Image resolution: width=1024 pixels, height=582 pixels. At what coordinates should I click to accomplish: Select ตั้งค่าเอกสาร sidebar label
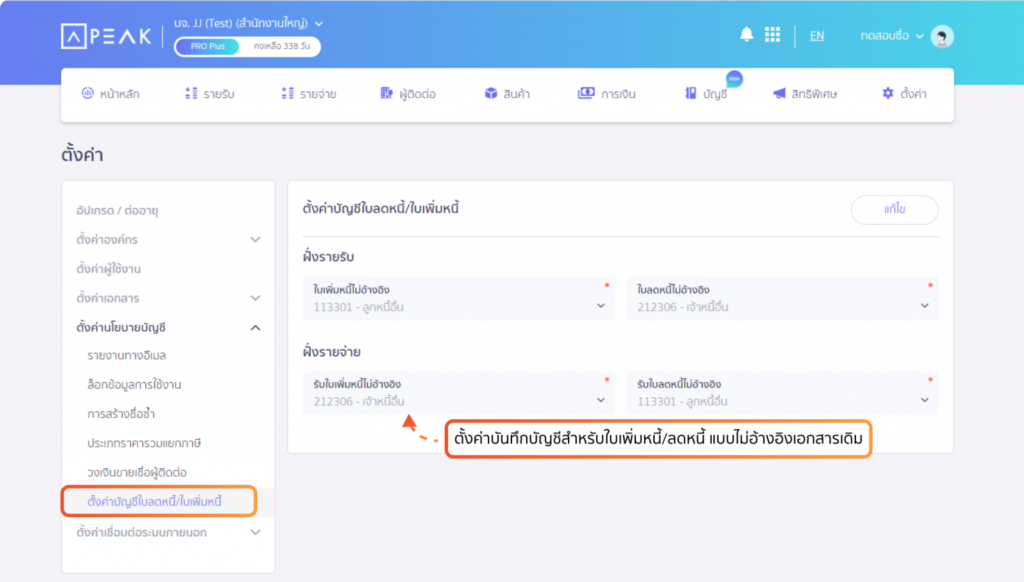pyautogui.click(x=107, y=298)
